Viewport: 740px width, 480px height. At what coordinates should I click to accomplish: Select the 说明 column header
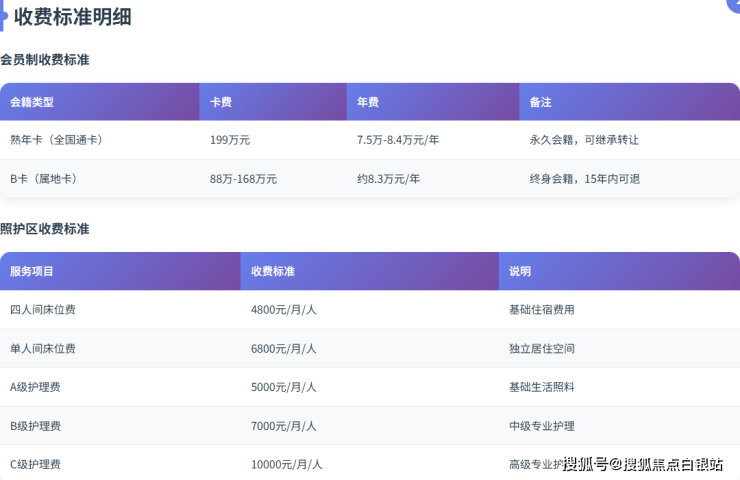520,271
